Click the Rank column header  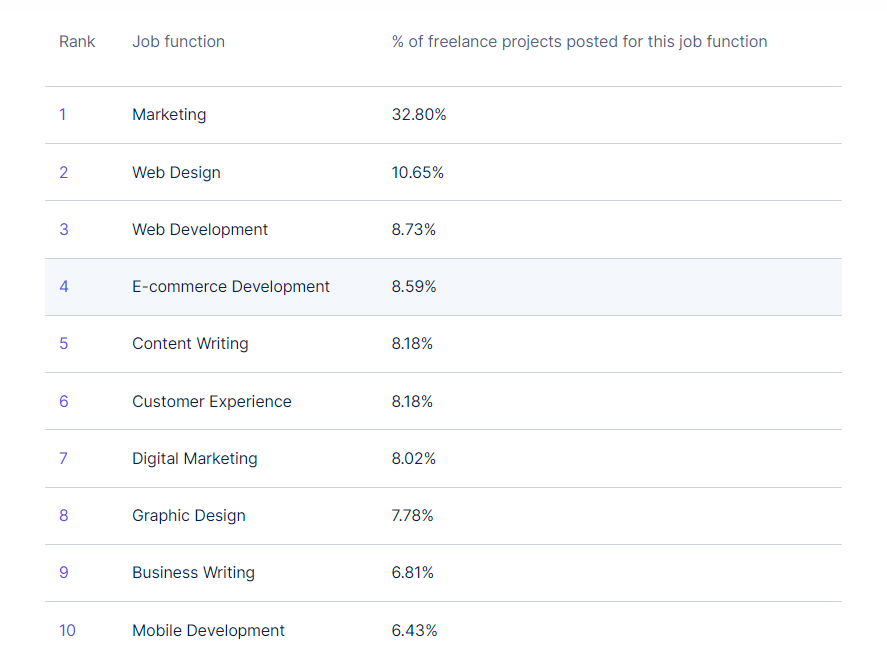click(x=77, y=42)
